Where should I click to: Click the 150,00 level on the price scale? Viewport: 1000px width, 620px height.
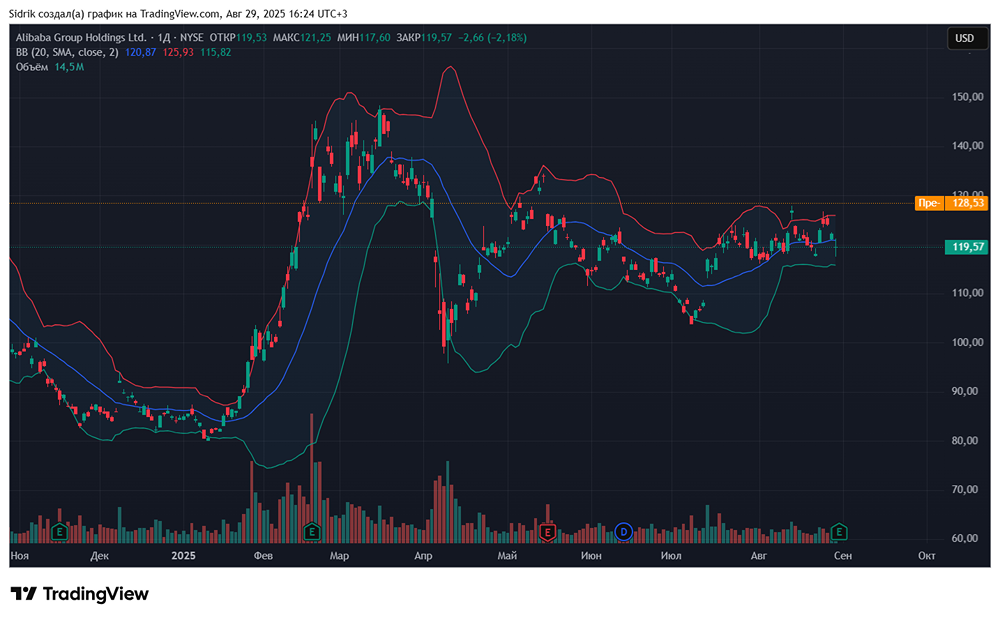pyautogui.click(x=964, y=97)
